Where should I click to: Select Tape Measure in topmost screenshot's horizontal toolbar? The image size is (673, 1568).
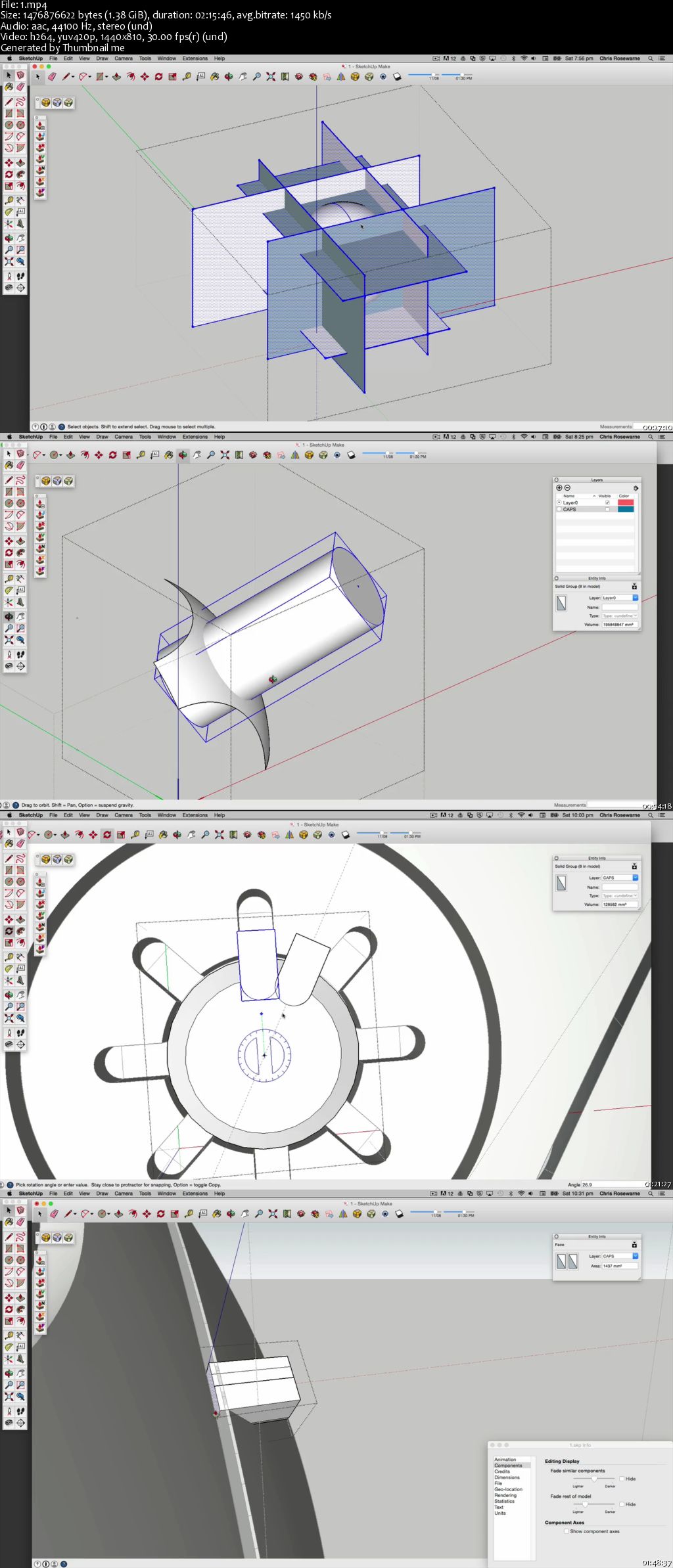[x=187, y=77]
